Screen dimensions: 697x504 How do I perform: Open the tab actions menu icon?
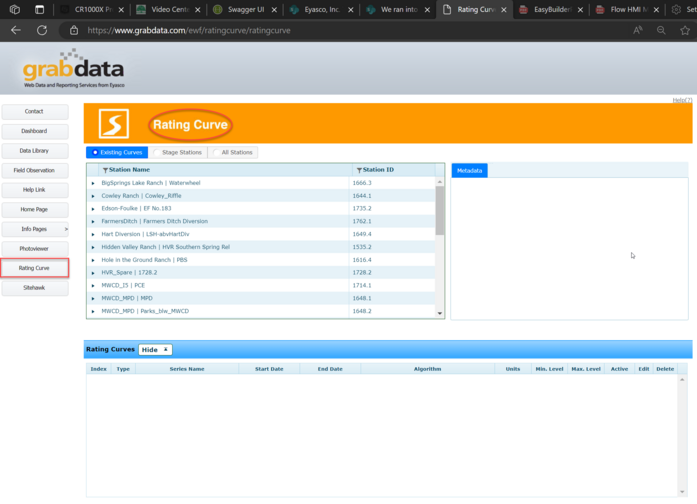click(40, 9)
